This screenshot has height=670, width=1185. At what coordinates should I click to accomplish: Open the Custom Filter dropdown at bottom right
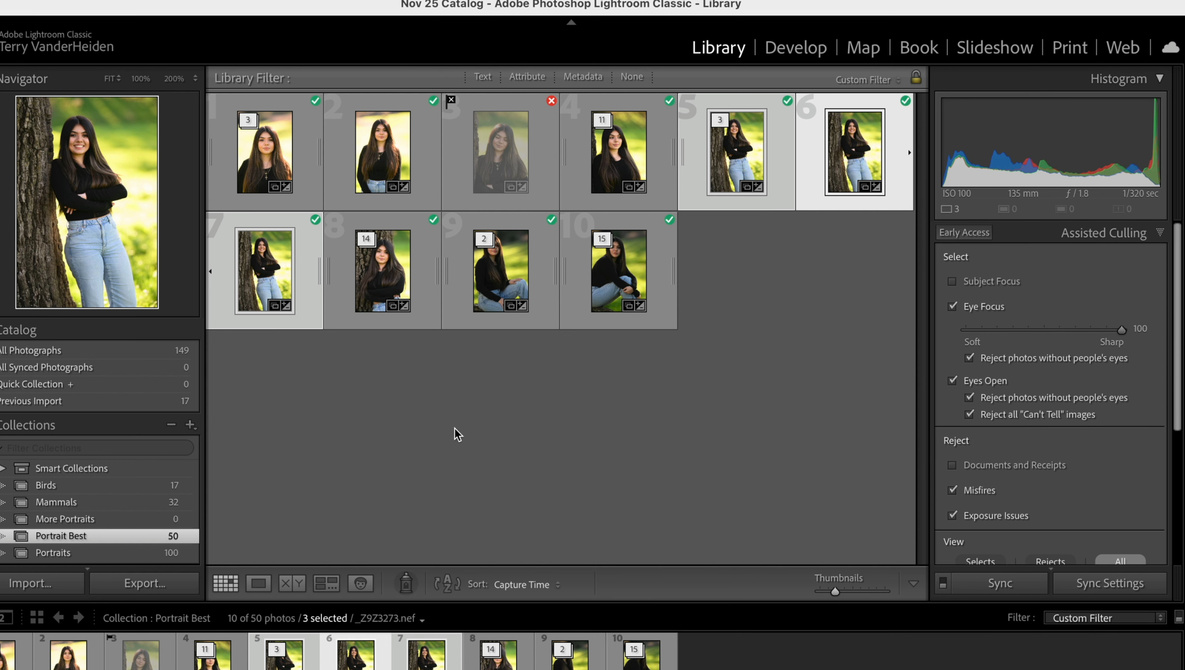pyautogui.click(x=1105, y=618)
